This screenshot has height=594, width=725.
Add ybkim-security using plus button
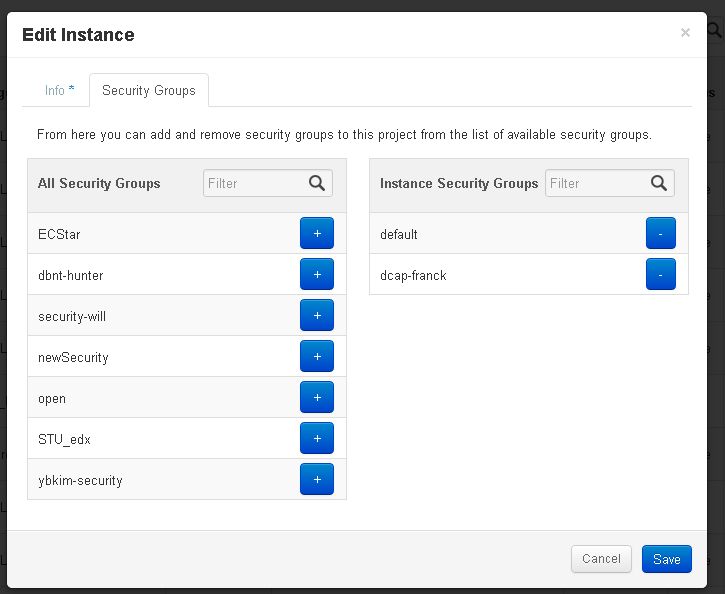point(317,479)
